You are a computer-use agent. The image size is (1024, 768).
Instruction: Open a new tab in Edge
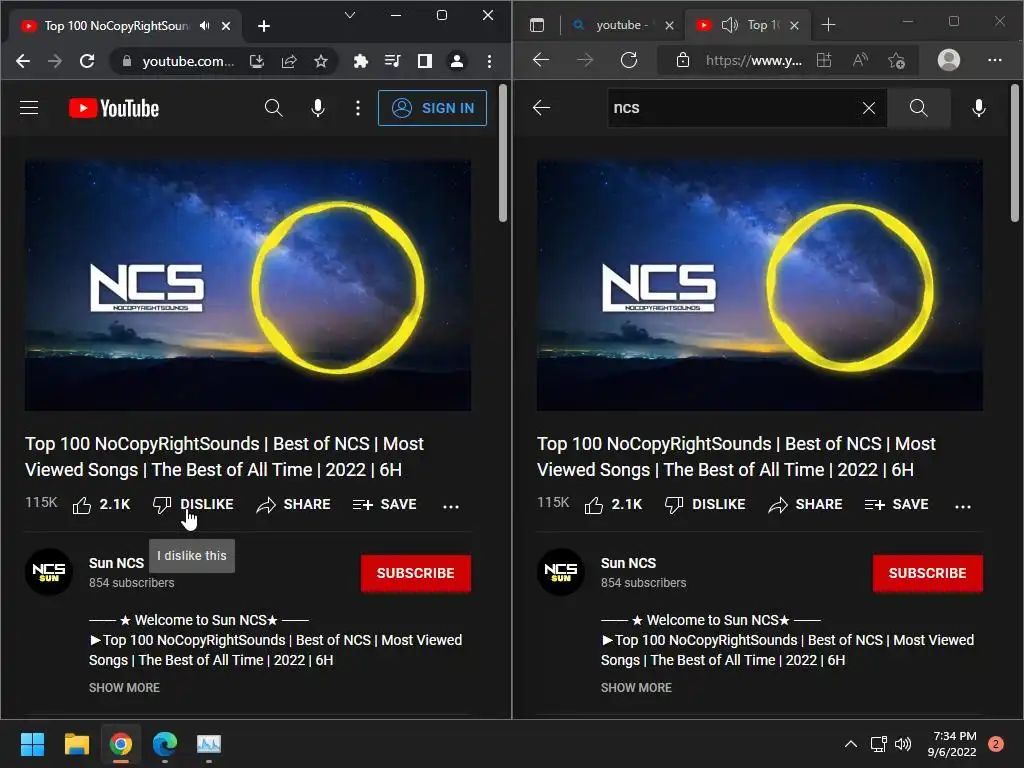pos(828,25)
